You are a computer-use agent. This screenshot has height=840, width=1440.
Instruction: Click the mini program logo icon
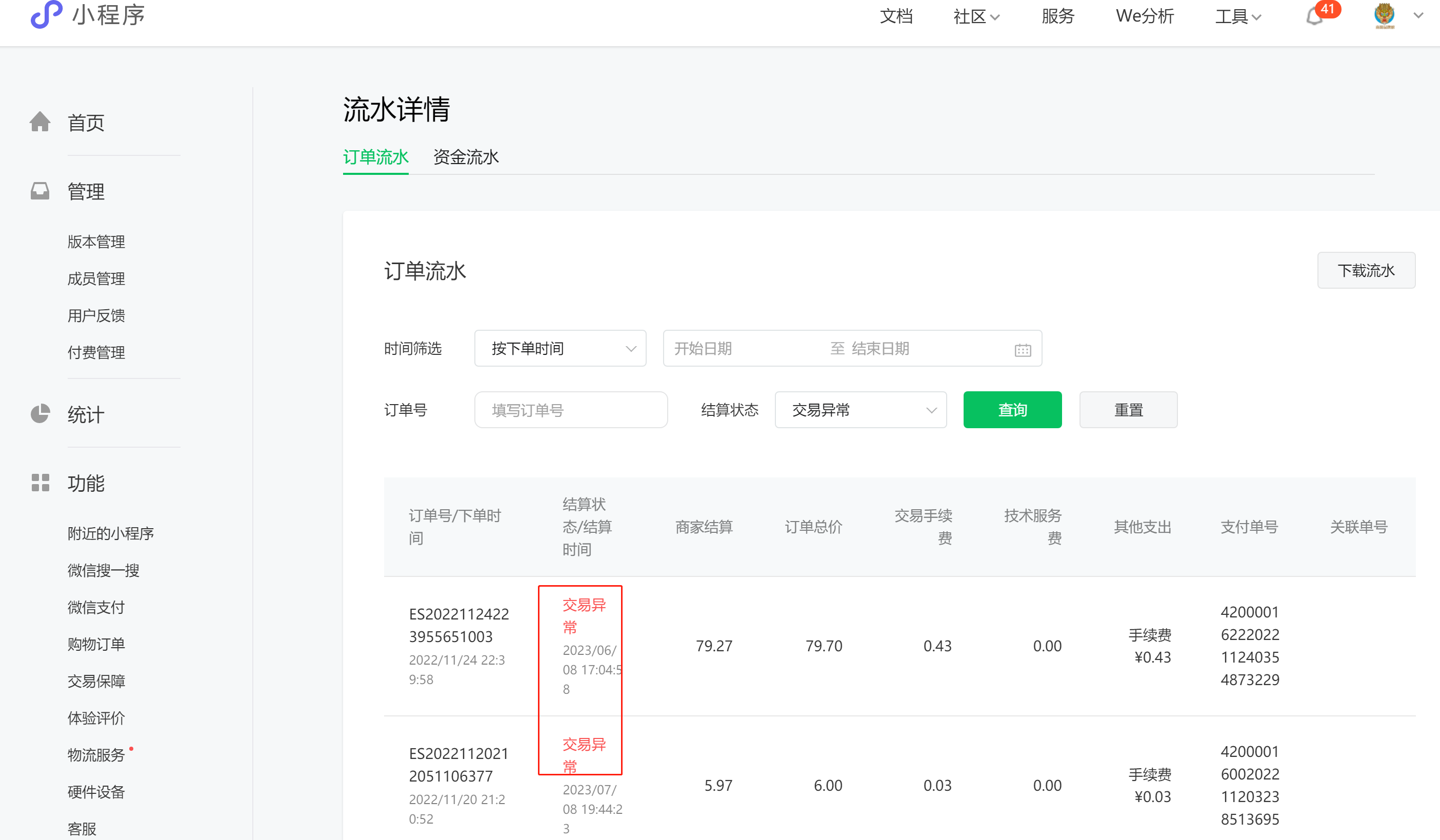pos(46,14)
